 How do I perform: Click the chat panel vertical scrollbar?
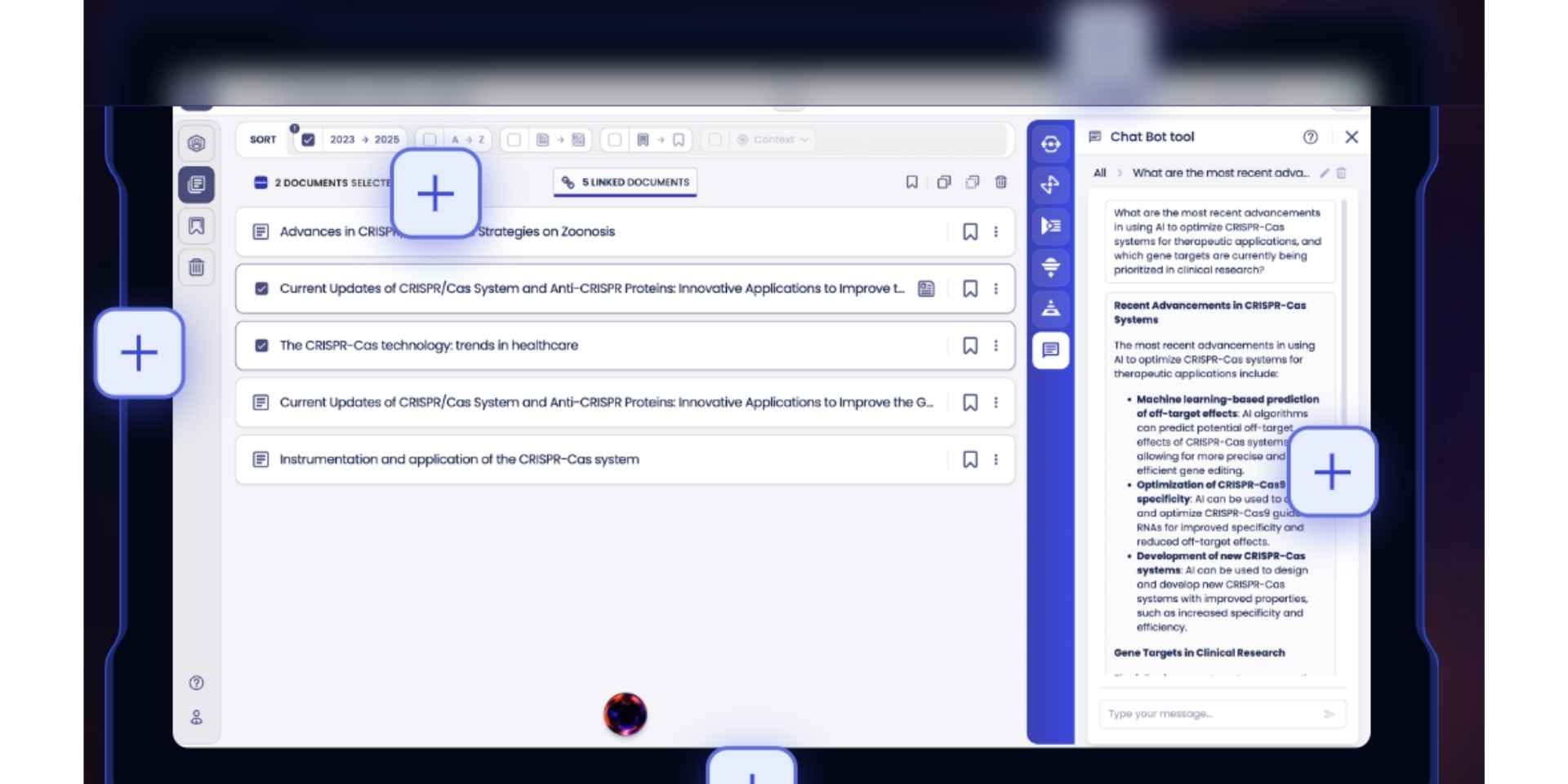(1343, 327)
